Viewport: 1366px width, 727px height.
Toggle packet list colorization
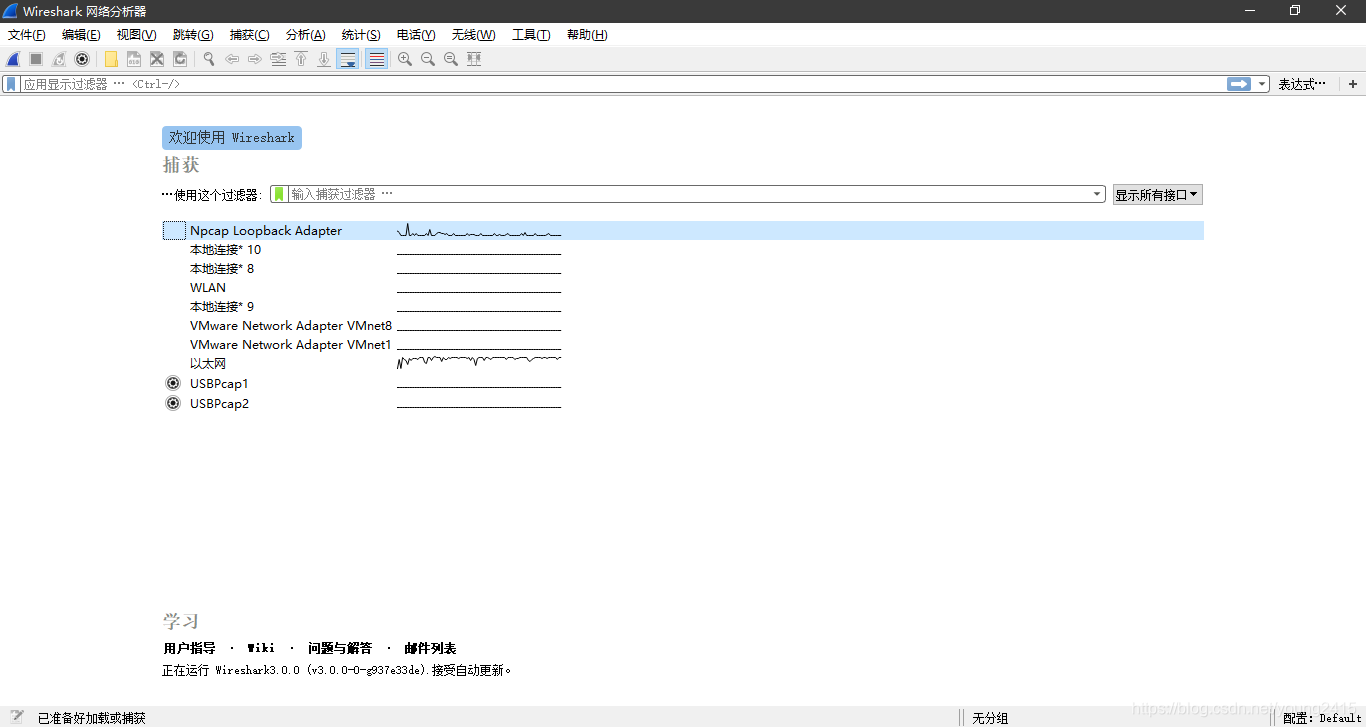[376, 59]
